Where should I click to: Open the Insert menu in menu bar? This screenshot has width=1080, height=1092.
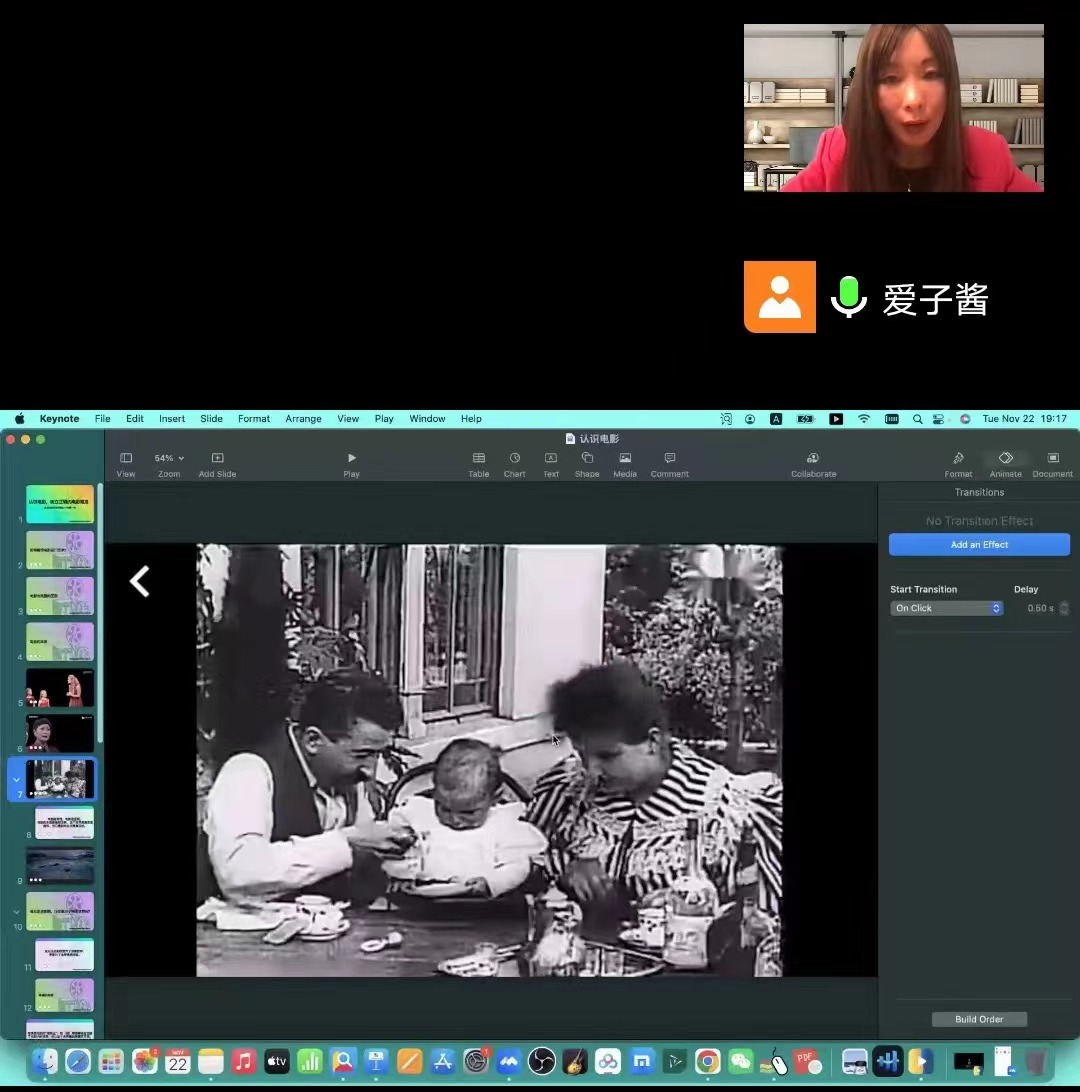coord(172,419)
